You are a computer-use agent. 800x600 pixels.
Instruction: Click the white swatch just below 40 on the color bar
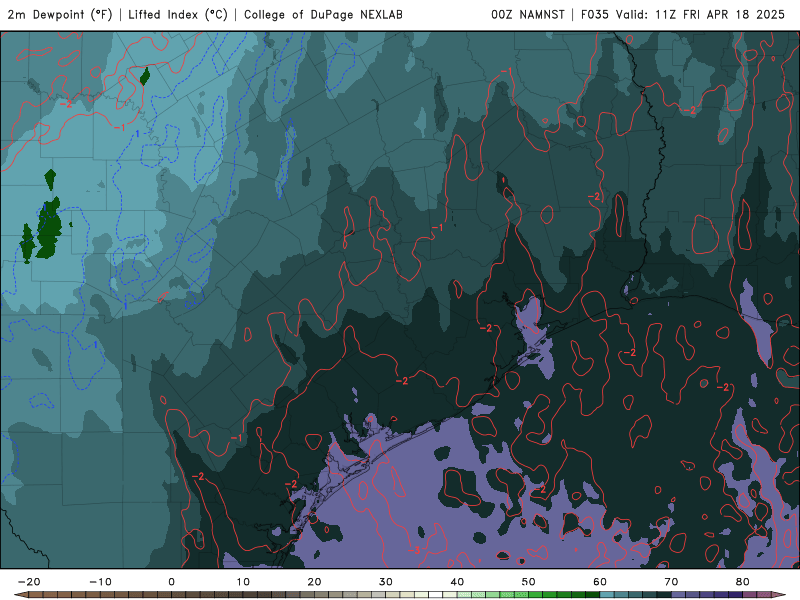435,594
